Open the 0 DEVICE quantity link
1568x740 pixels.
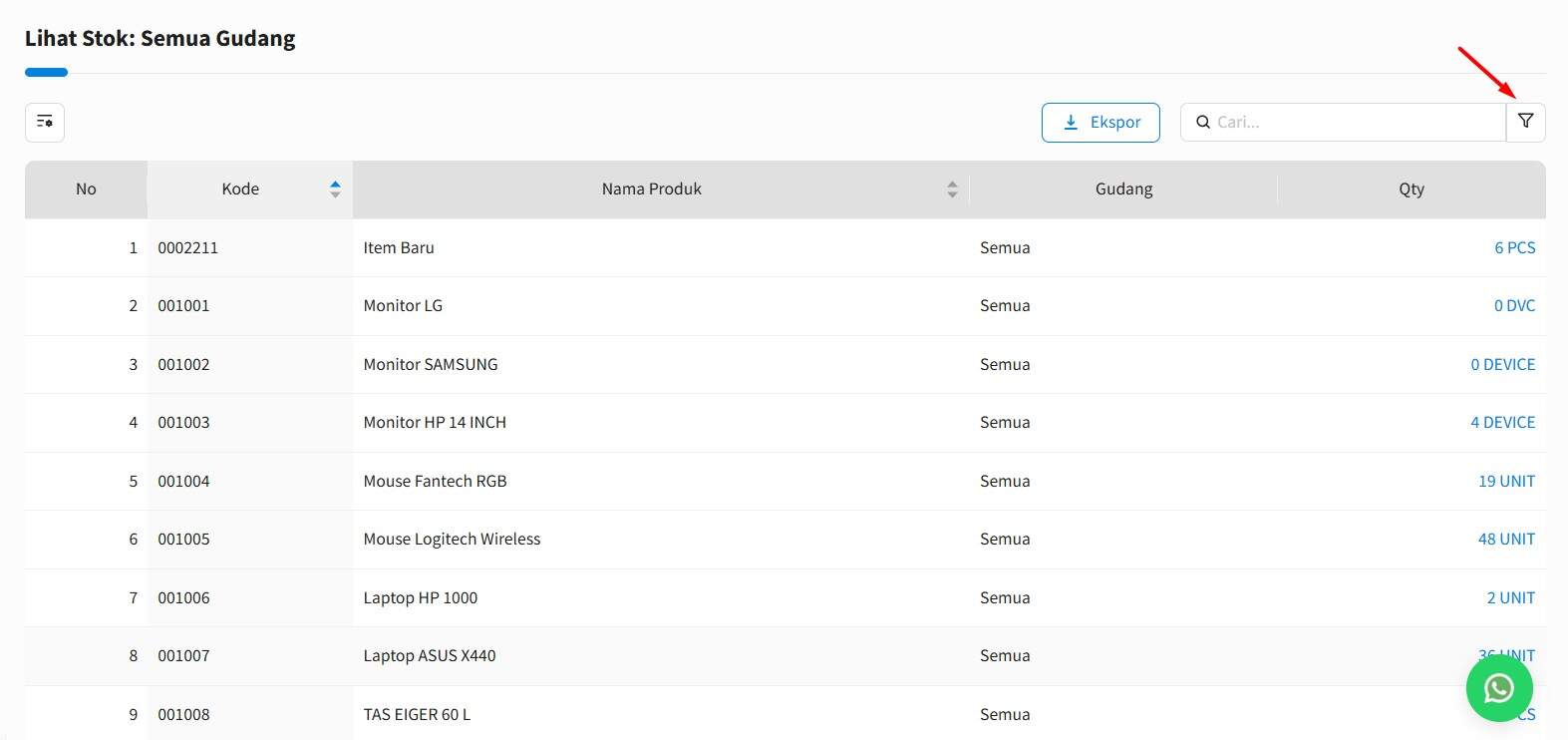(x=1502, y=364)
